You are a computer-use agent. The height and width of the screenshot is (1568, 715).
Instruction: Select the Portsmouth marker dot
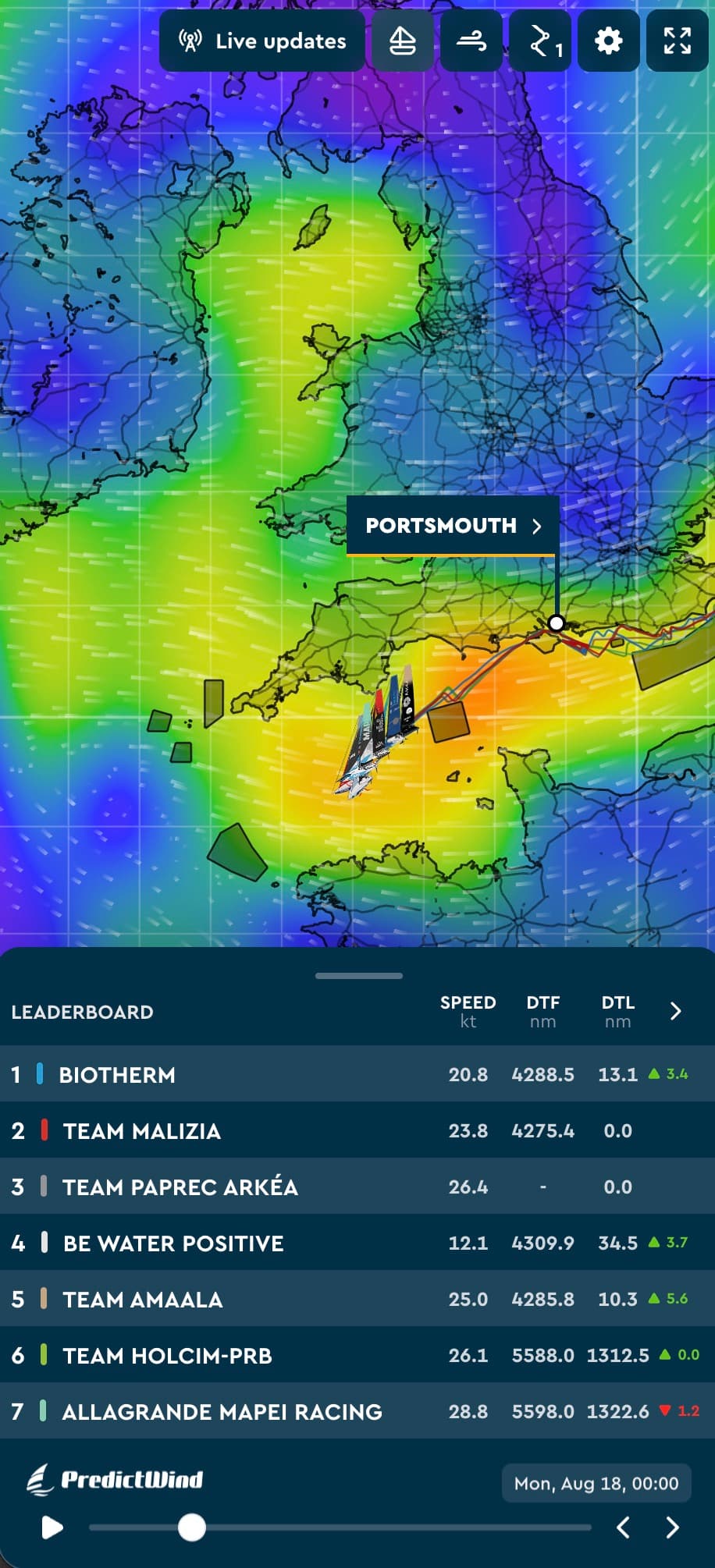(x=557, y=623)
